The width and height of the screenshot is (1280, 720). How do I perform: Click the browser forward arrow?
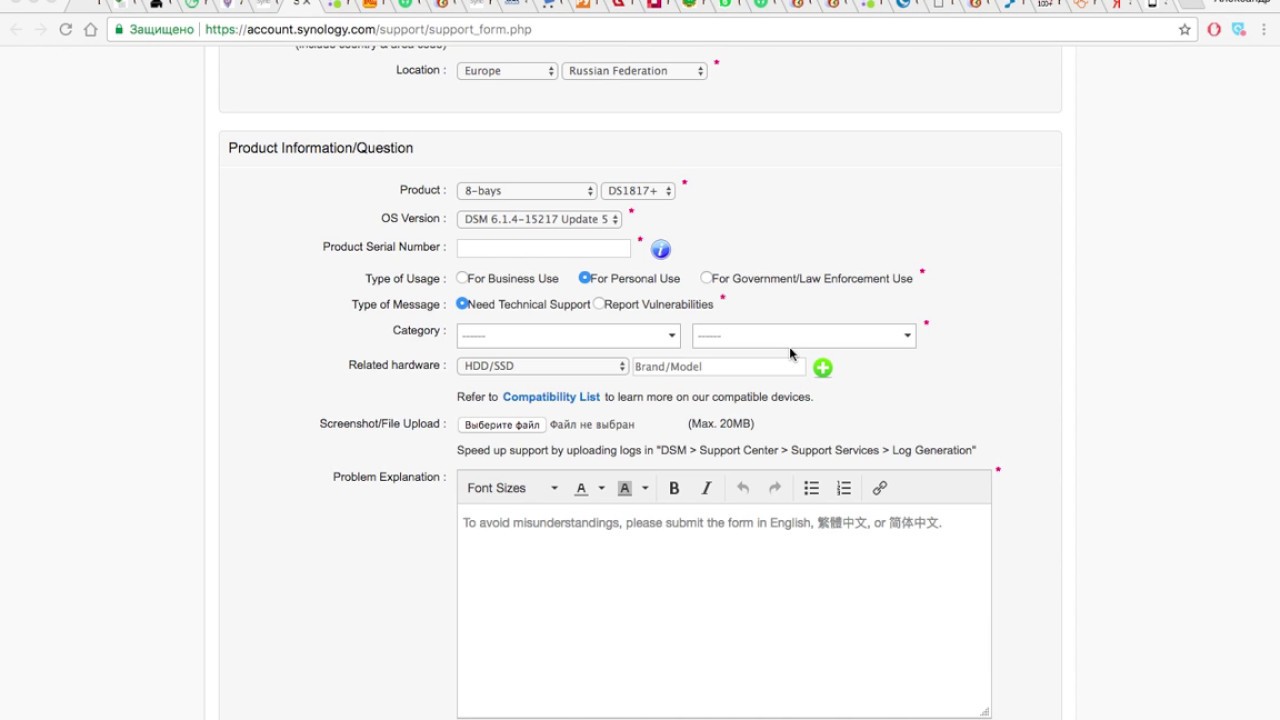click(41, 30)
